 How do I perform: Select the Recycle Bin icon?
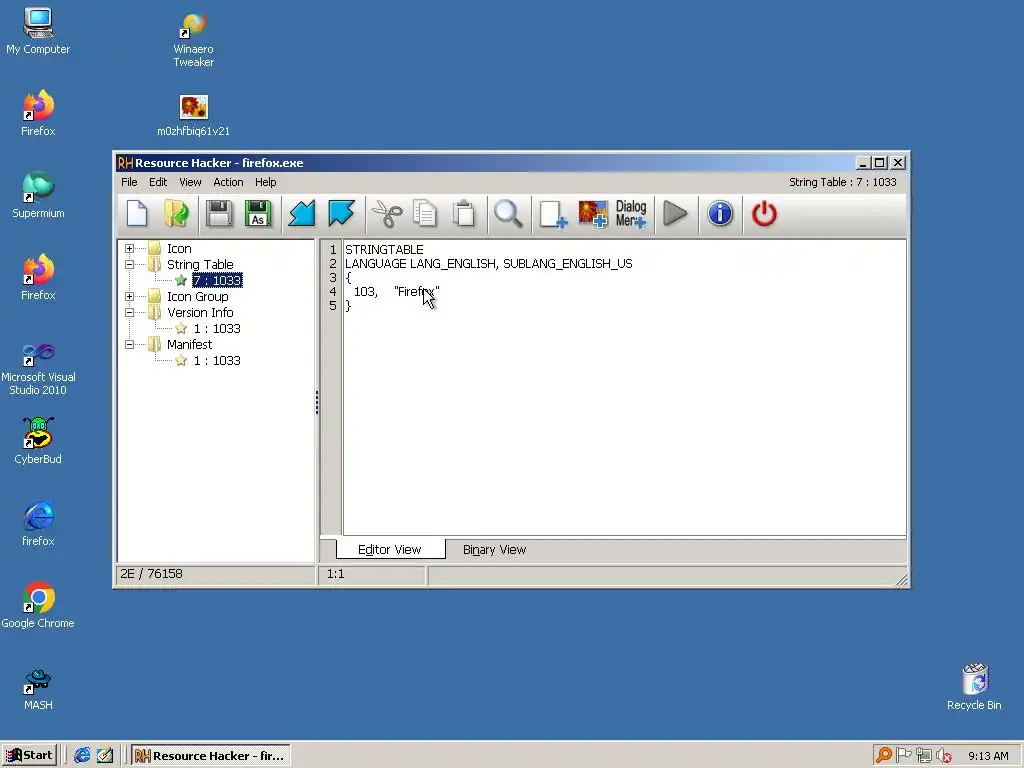click(974, 687)
